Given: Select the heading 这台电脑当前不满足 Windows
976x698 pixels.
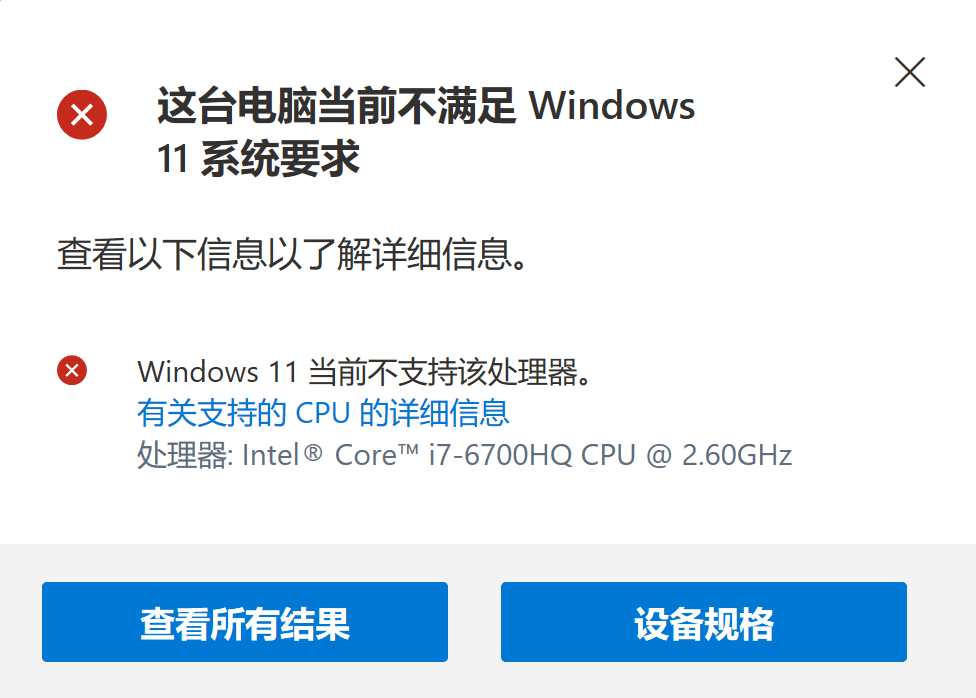Looking at the screenshot, I should (x=426, y=105).
